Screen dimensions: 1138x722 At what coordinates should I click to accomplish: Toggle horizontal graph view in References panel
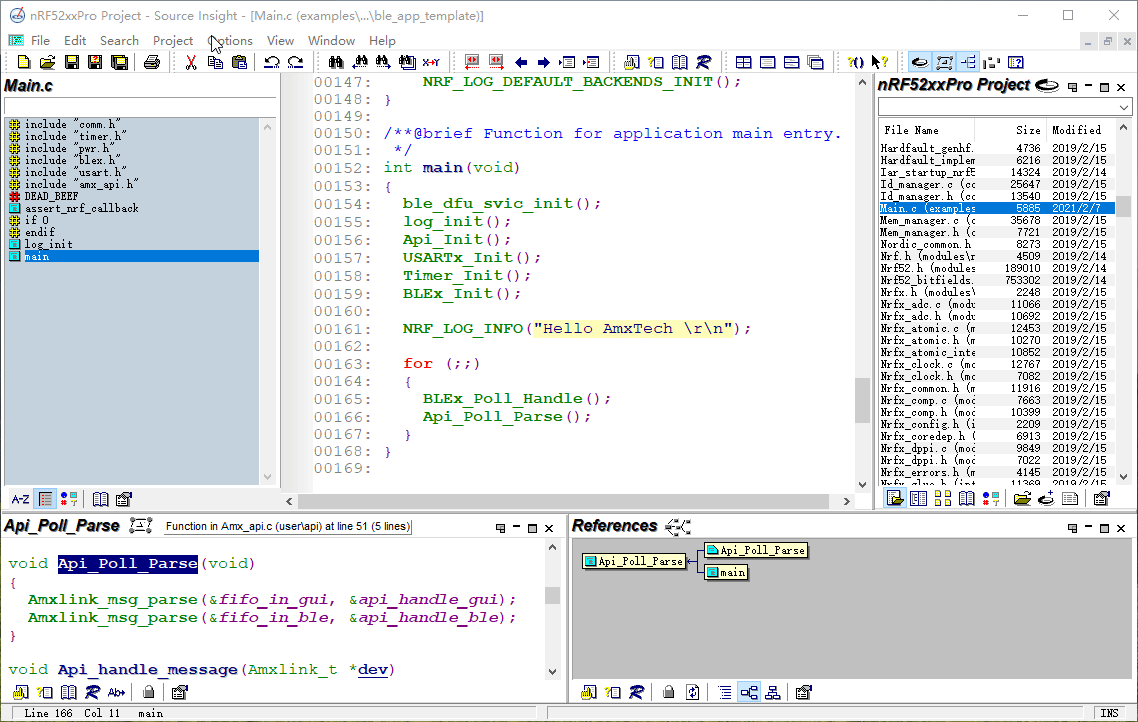[x=749, y=692]
